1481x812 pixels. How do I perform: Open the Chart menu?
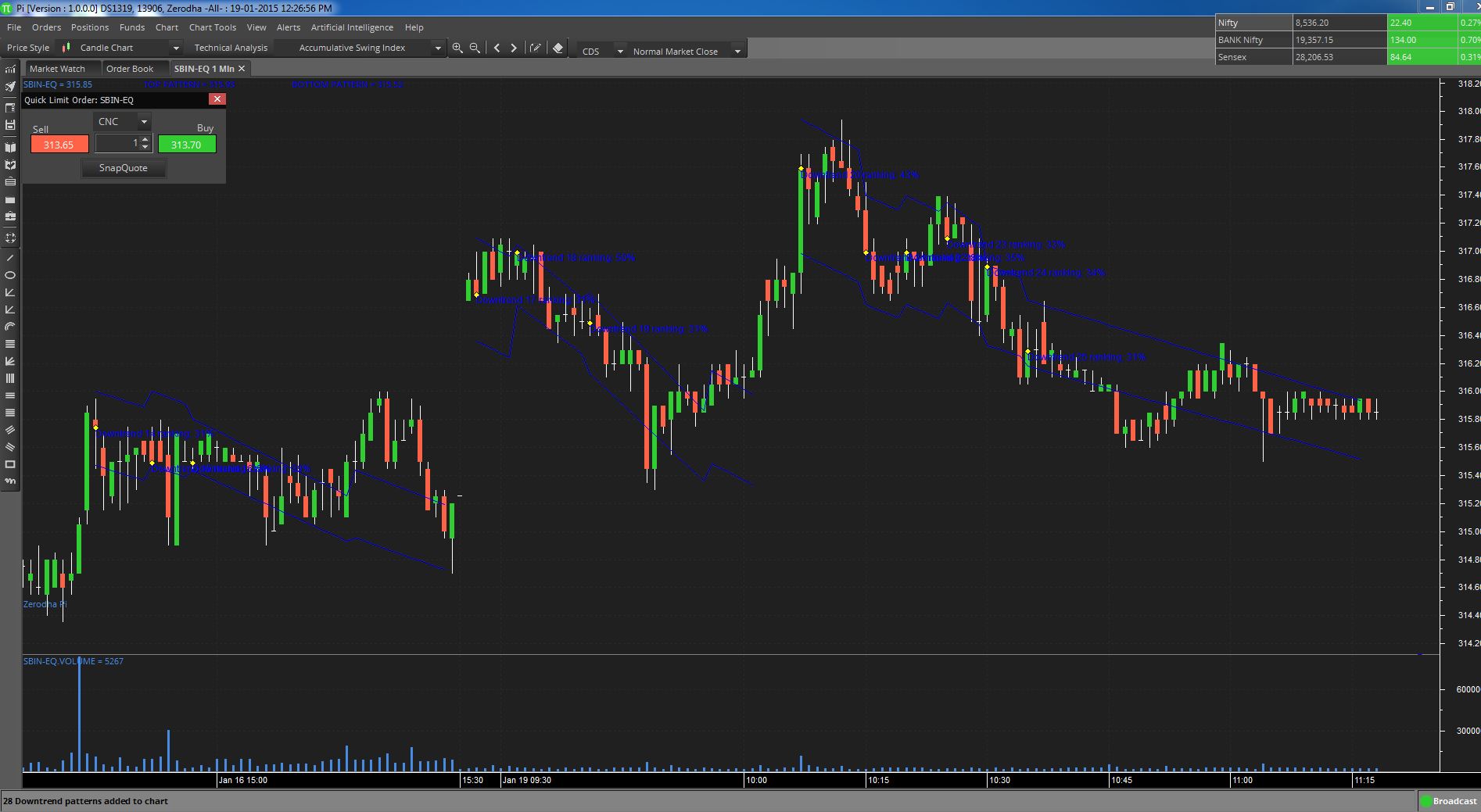[x=167, y=27]
